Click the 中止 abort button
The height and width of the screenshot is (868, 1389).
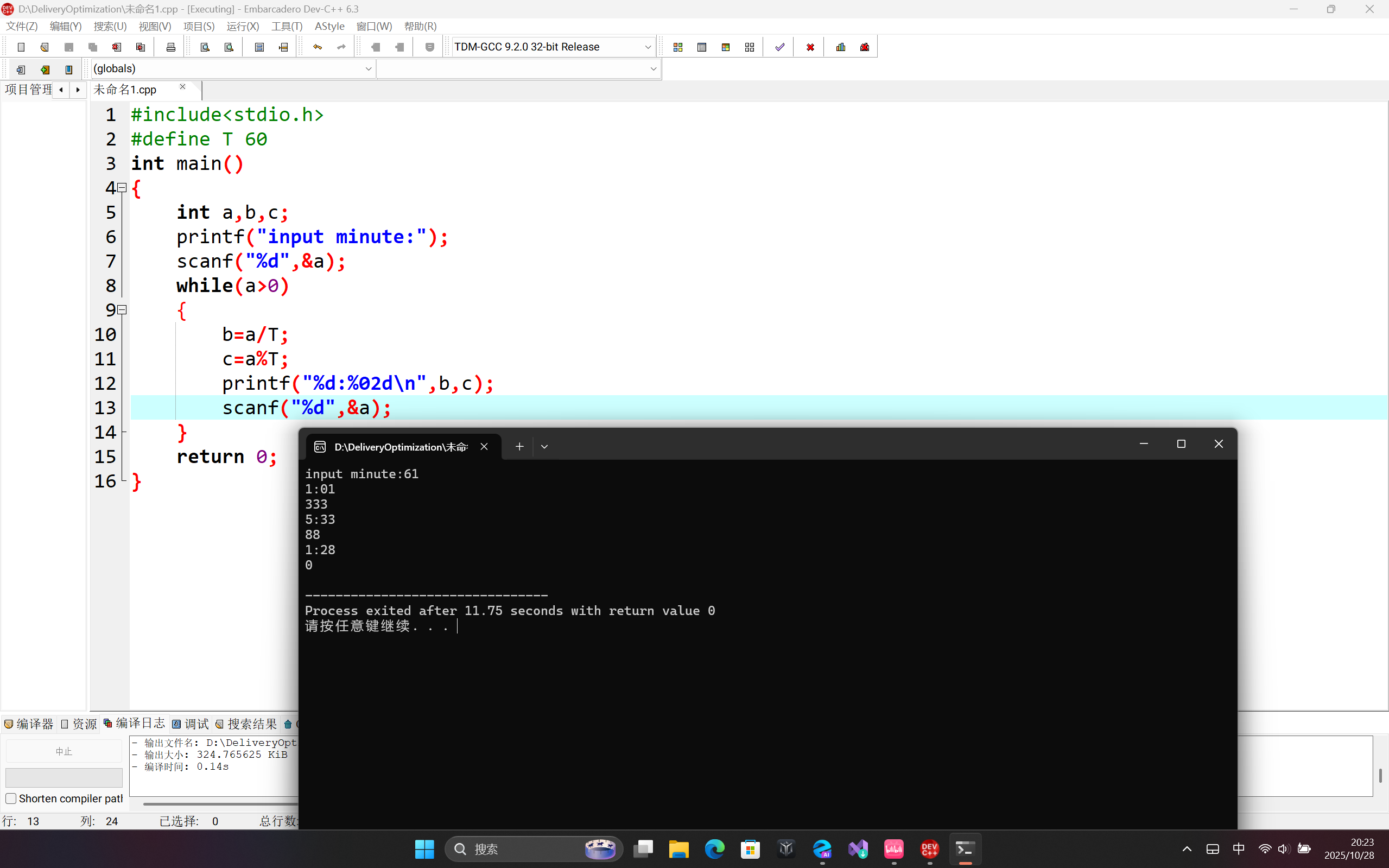coord(64,751)
